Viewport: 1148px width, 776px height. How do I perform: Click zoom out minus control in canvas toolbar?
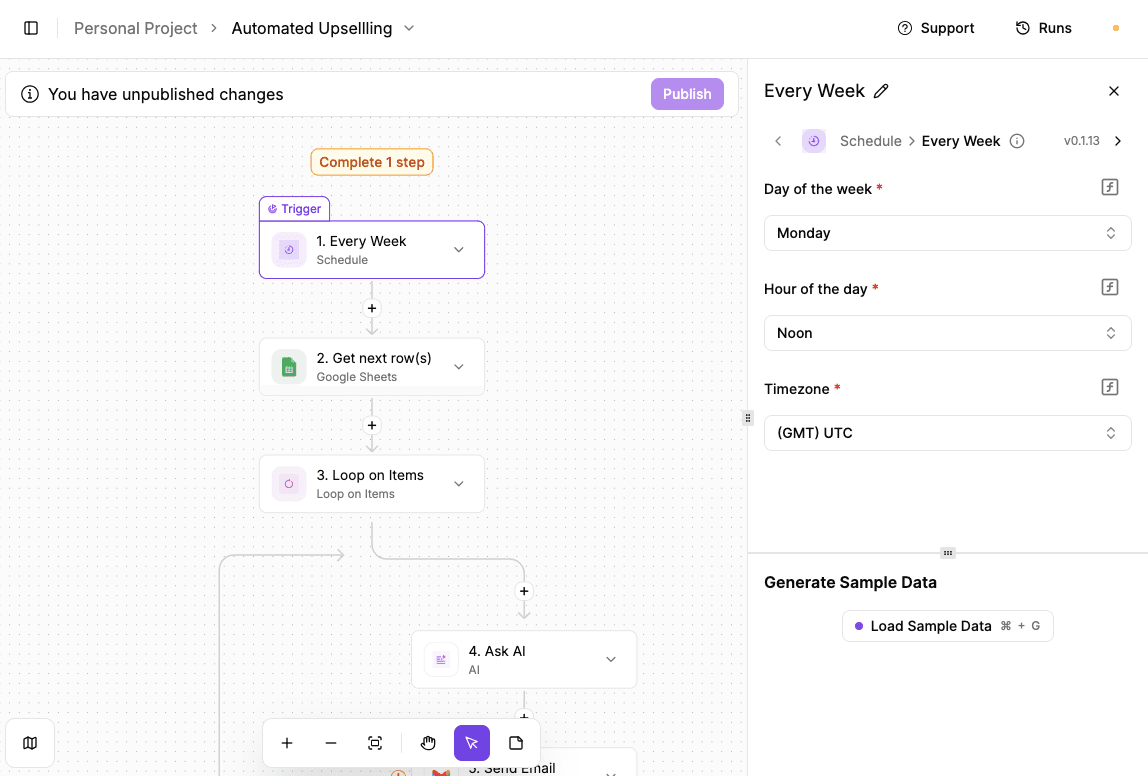(x=331, y=743)
